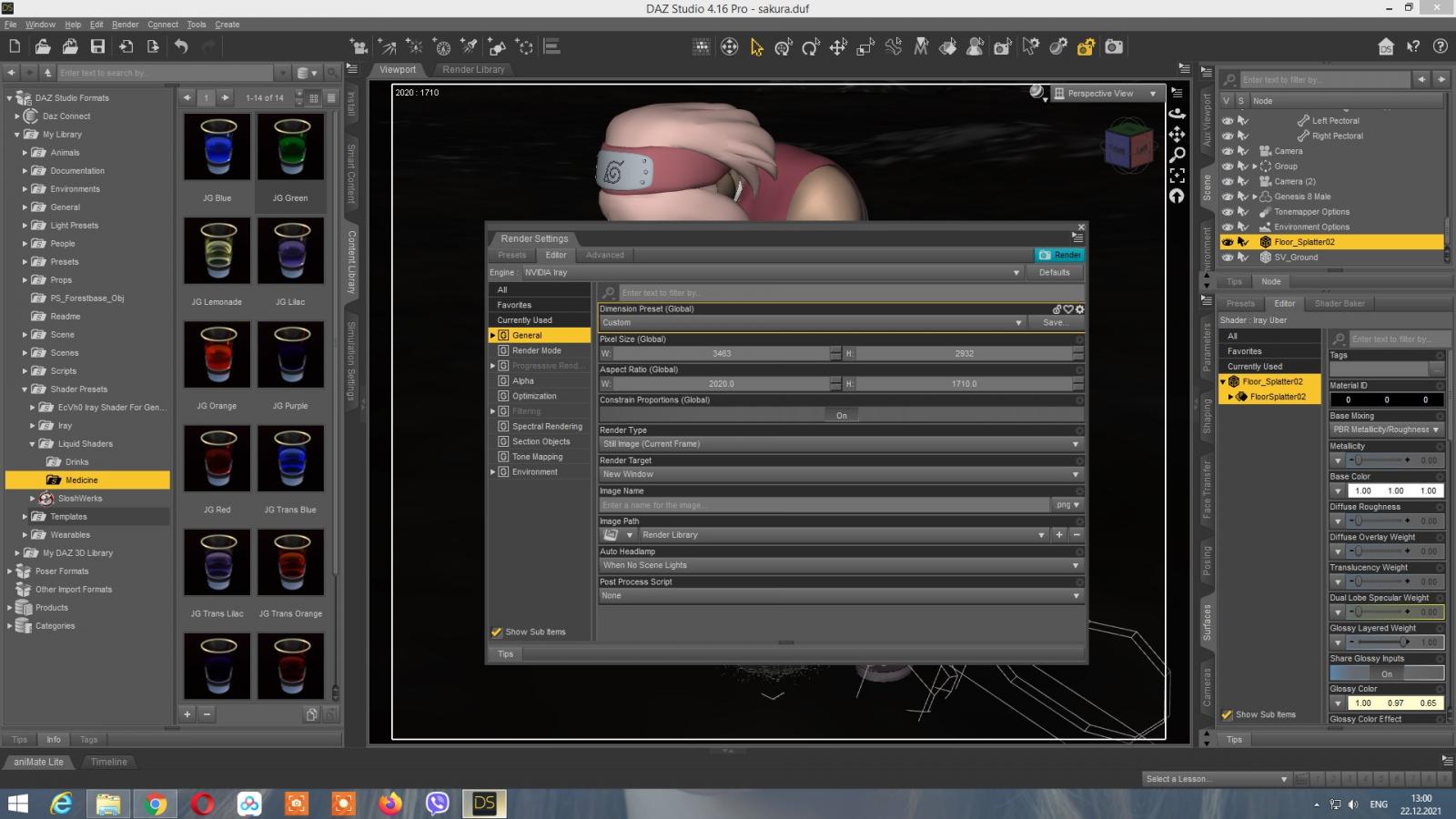Open the DS home icon
This screenshot has height=819, width=1456.
(x=1386, y=46)
